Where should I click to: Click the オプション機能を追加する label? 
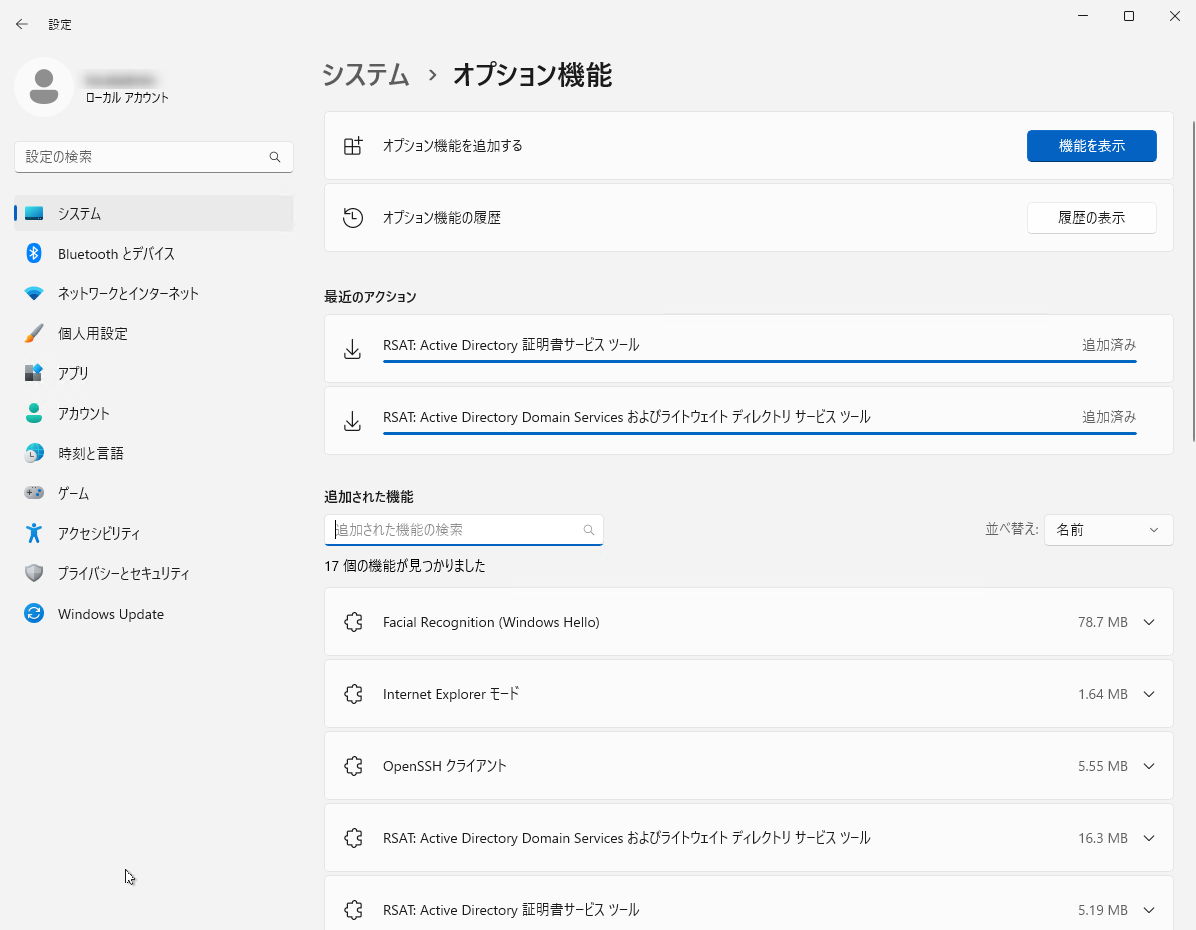pyautogui.click(x=452, y=146)
